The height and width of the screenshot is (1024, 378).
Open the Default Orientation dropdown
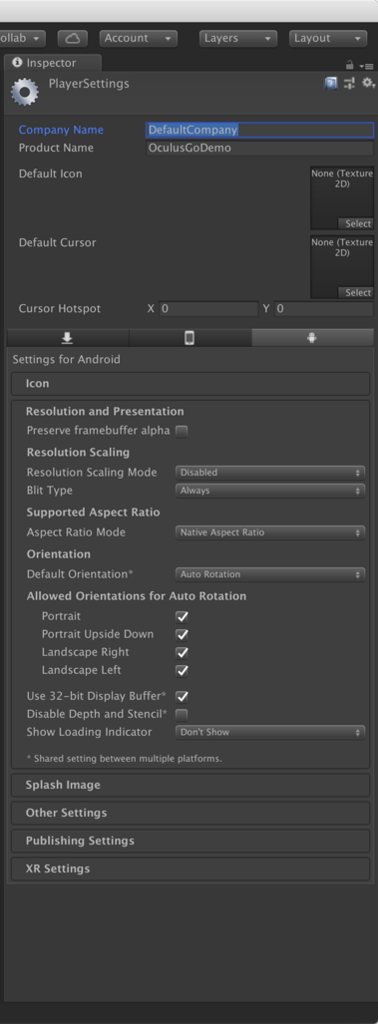coord(270,574)
